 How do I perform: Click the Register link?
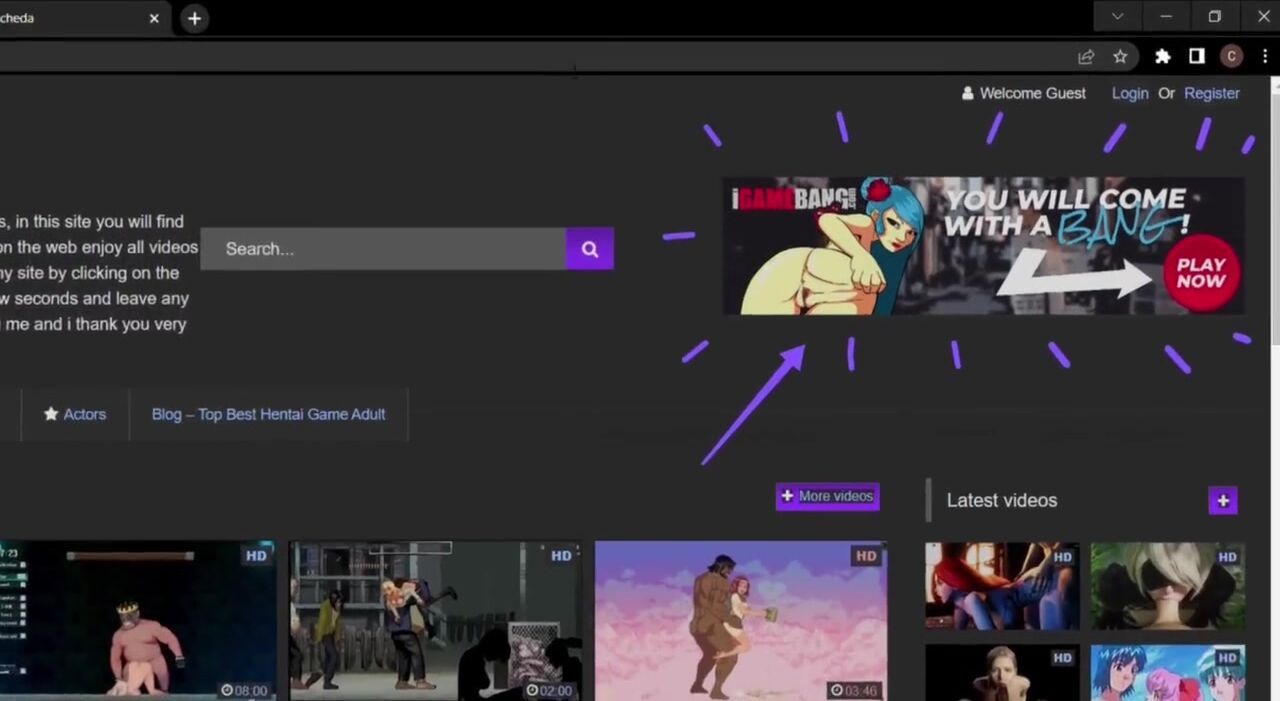(1211, 93)
